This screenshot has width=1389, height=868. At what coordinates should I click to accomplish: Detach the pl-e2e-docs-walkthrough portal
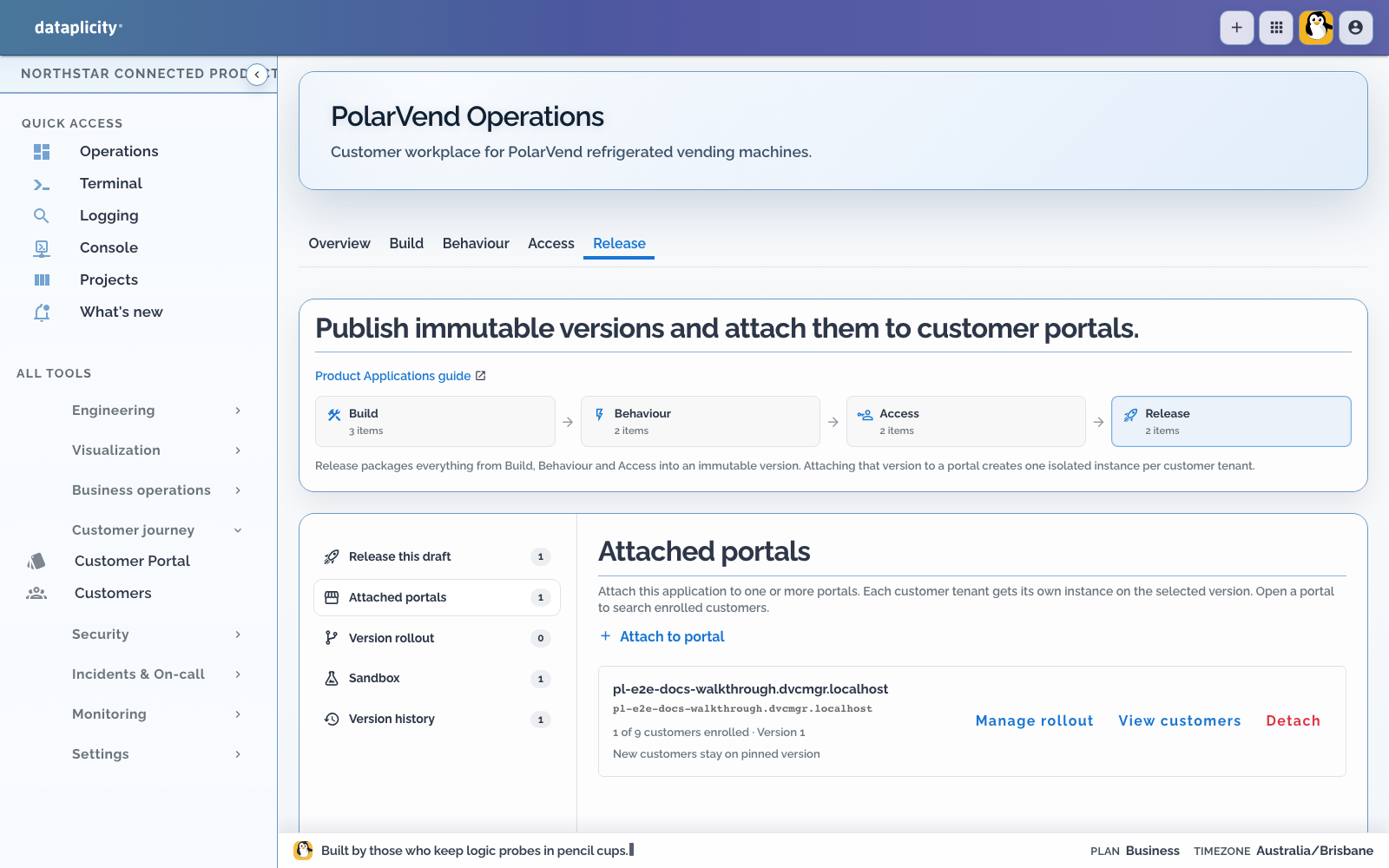[x=1293, y=720]
